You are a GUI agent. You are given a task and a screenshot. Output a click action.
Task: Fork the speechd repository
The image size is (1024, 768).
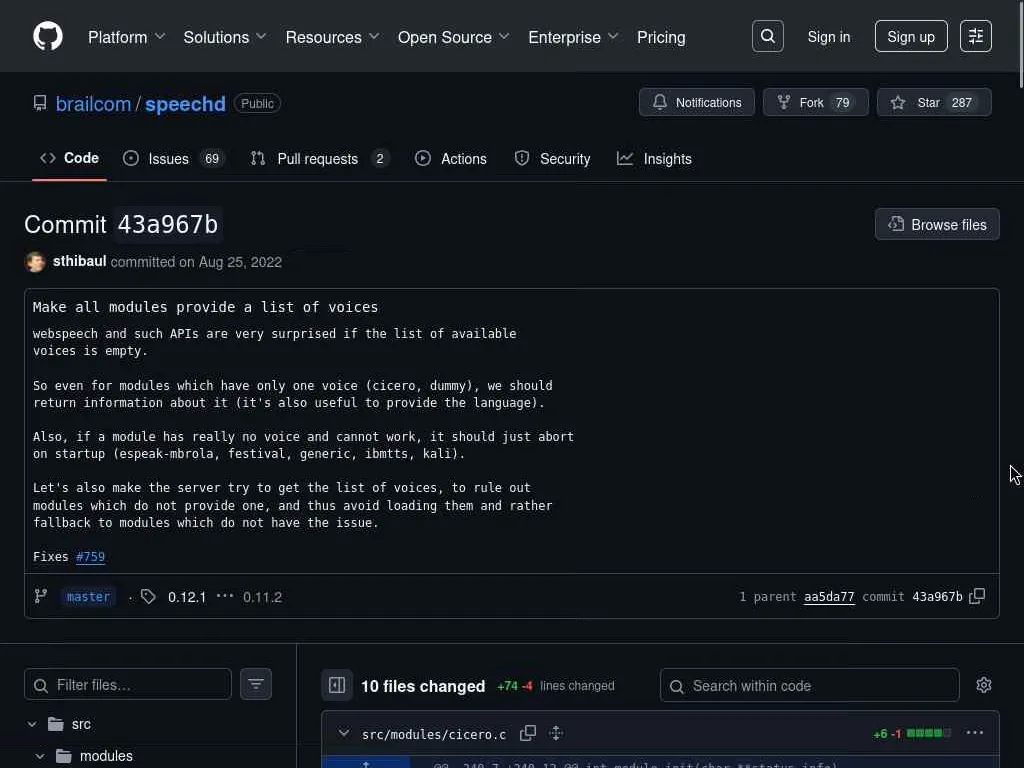(816, 103)
